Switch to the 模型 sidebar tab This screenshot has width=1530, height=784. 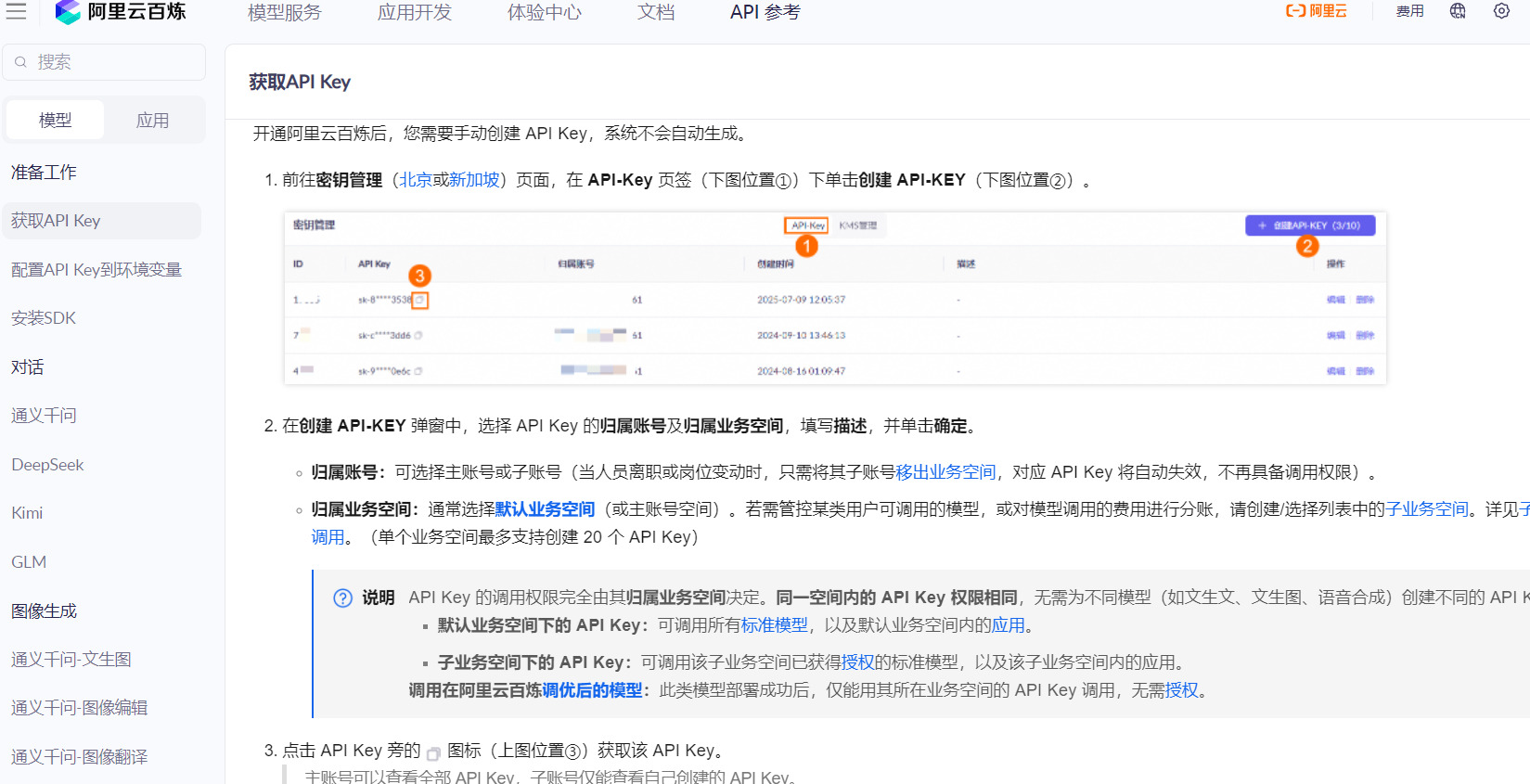[55, 121]
